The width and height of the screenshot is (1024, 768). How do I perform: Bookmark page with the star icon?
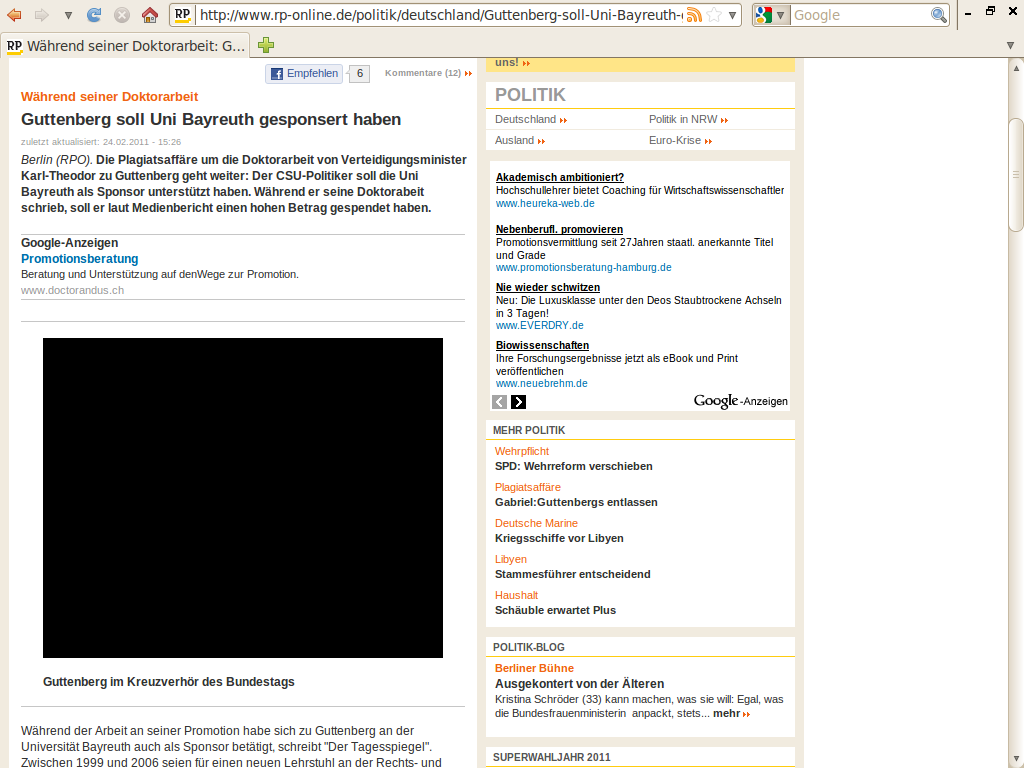[714, 15]
